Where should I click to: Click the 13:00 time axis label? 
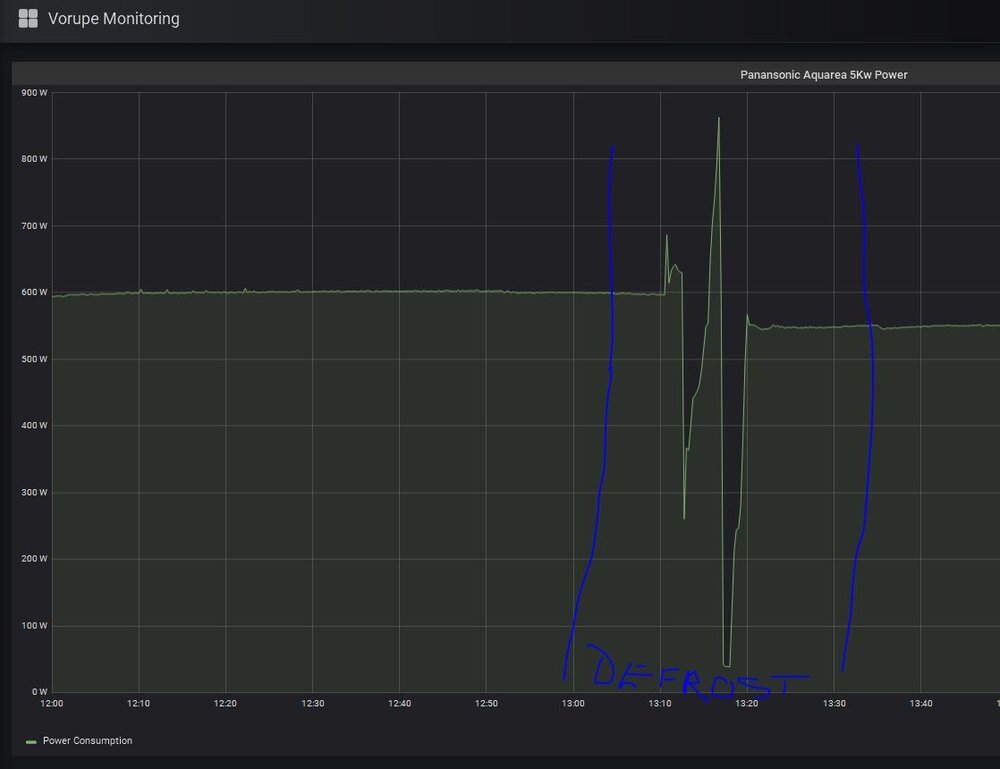(x=573, y=704)
